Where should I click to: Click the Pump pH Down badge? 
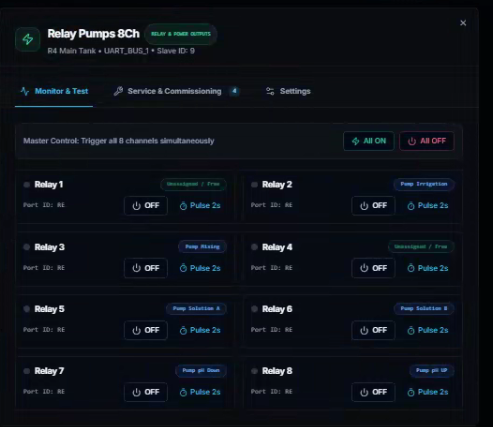[x=201, y=371]
